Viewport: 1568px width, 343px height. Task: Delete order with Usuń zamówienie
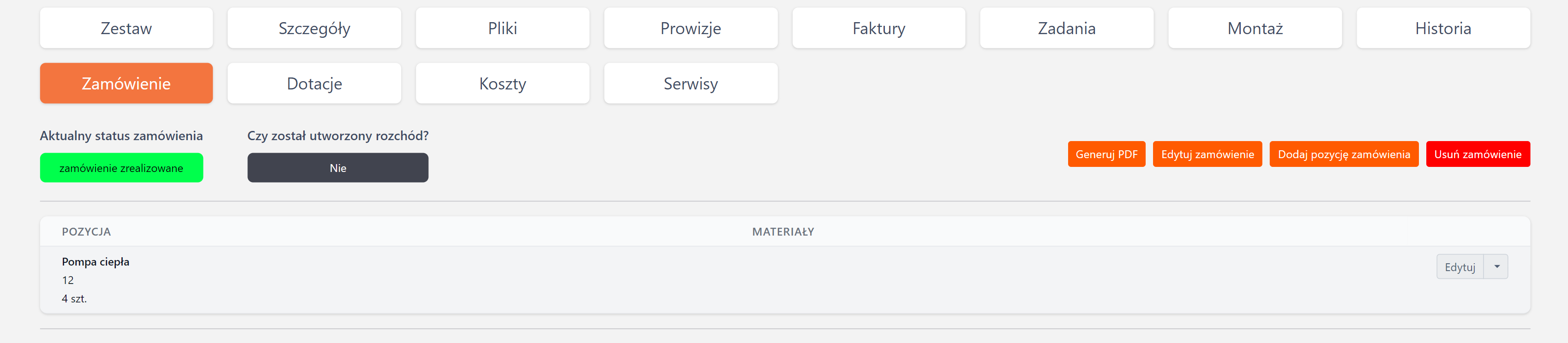point(1478,154)
